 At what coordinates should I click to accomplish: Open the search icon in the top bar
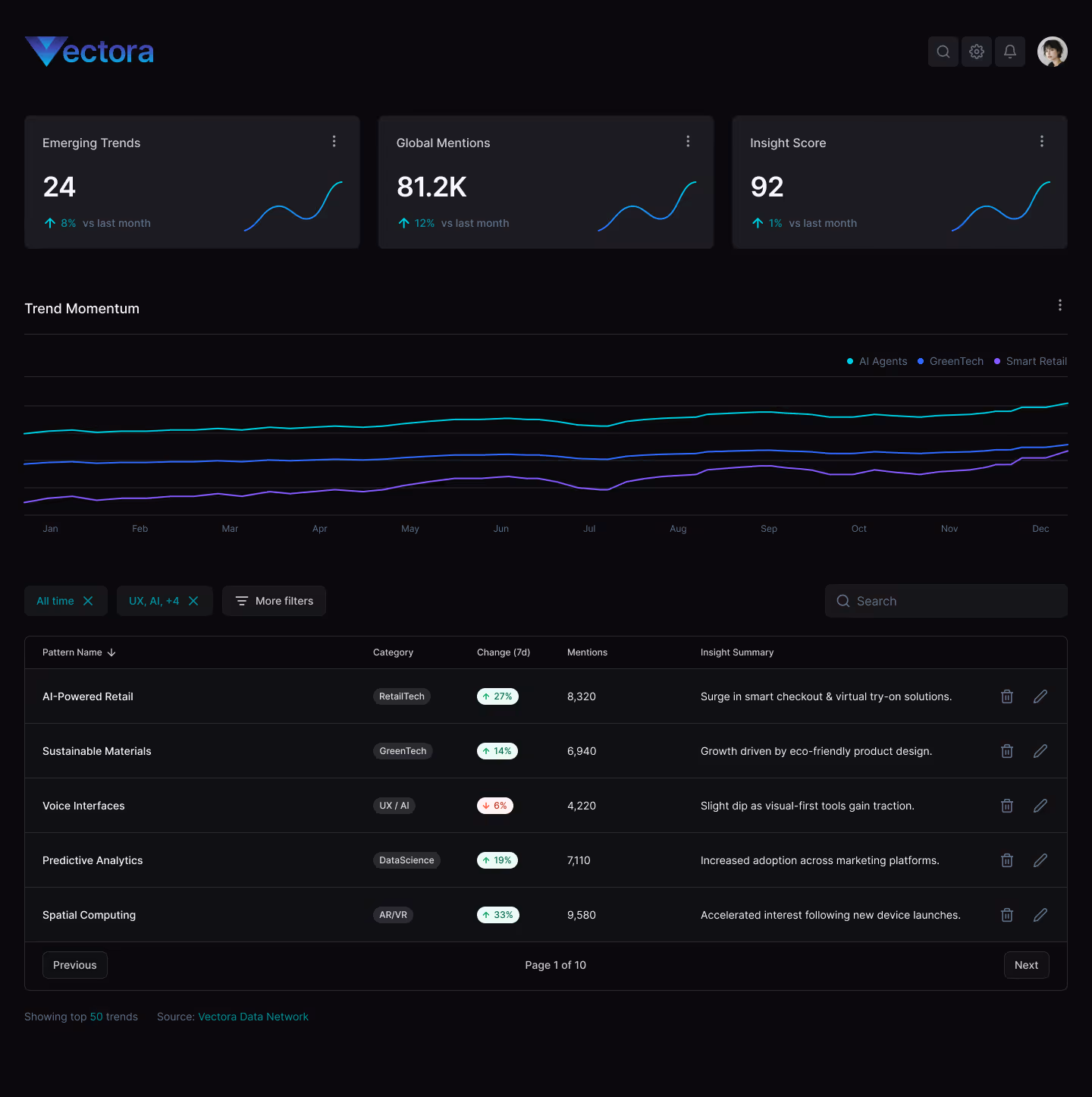(x=943, y=52)
